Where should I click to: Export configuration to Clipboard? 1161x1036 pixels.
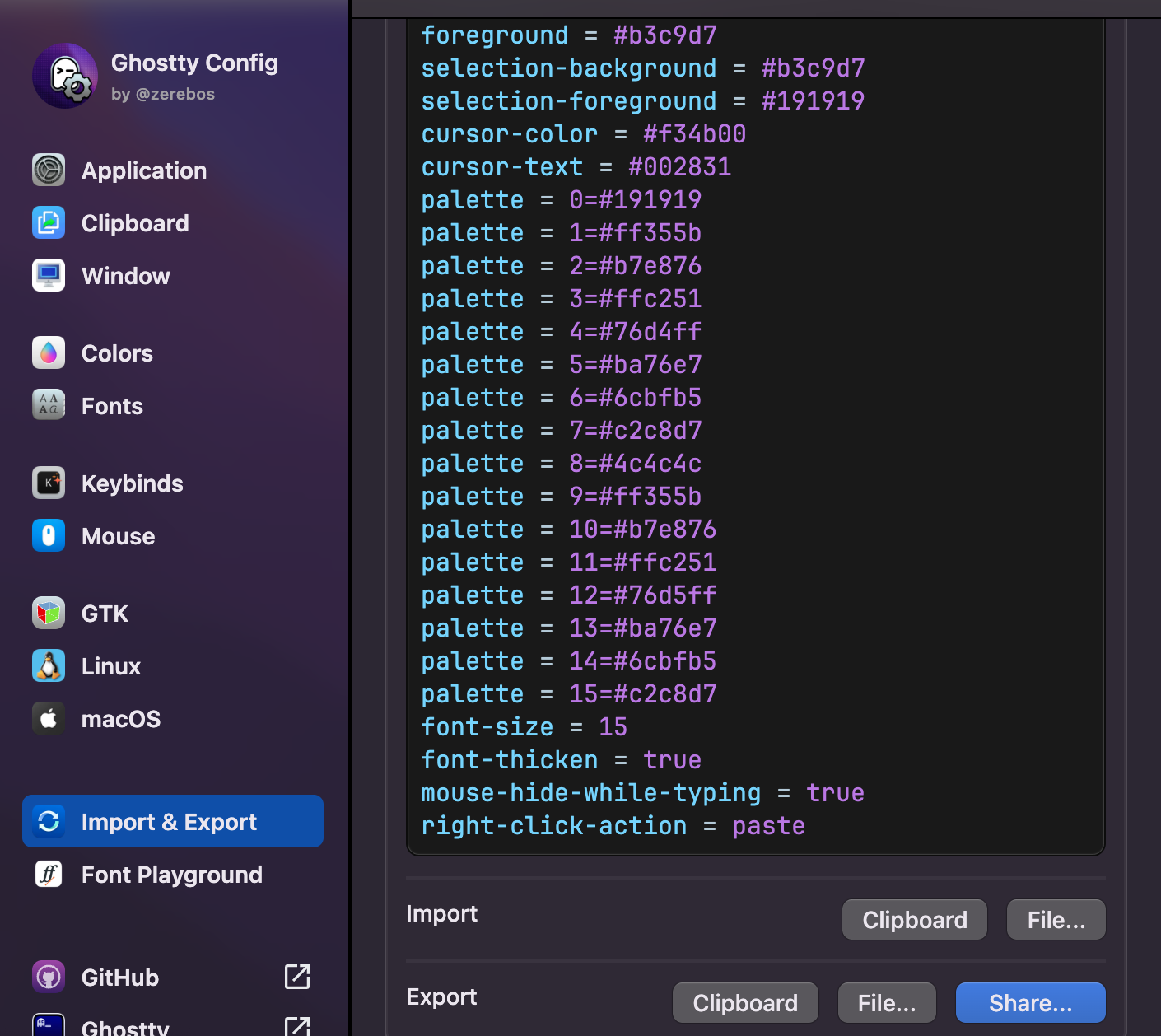745,1002
